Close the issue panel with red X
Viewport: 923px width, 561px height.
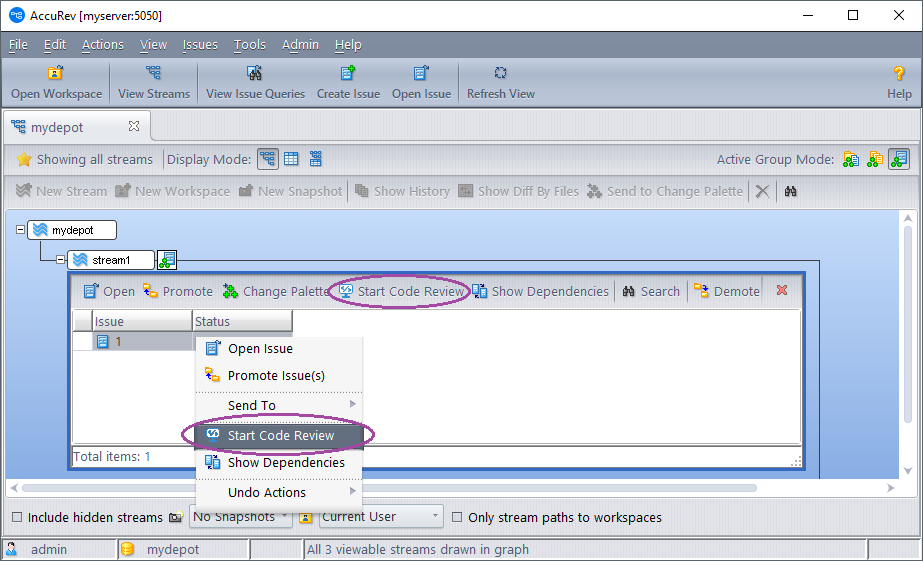coord(782,291)
